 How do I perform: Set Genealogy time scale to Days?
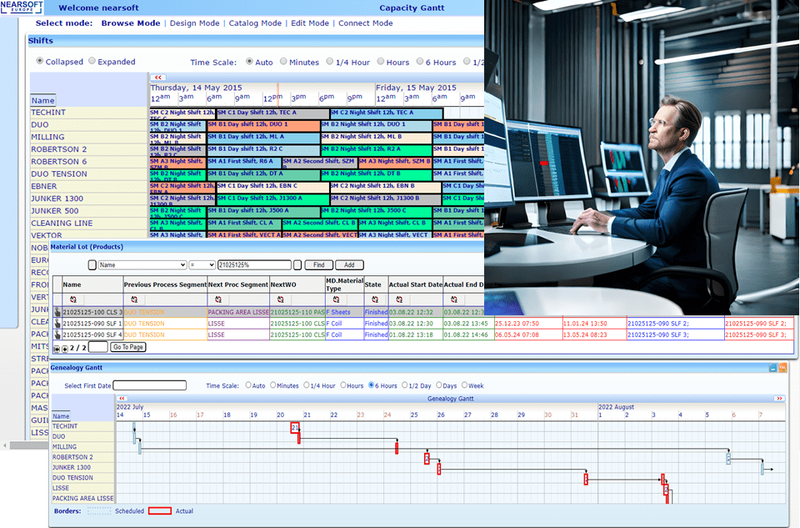pos(439,385)
